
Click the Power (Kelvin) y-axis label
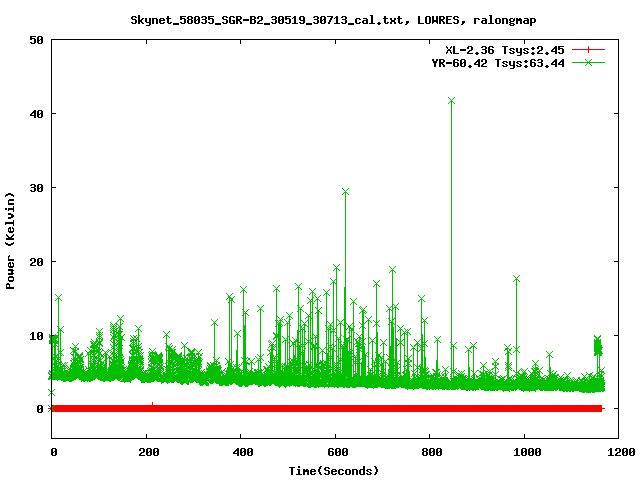[x=10, y=241]
